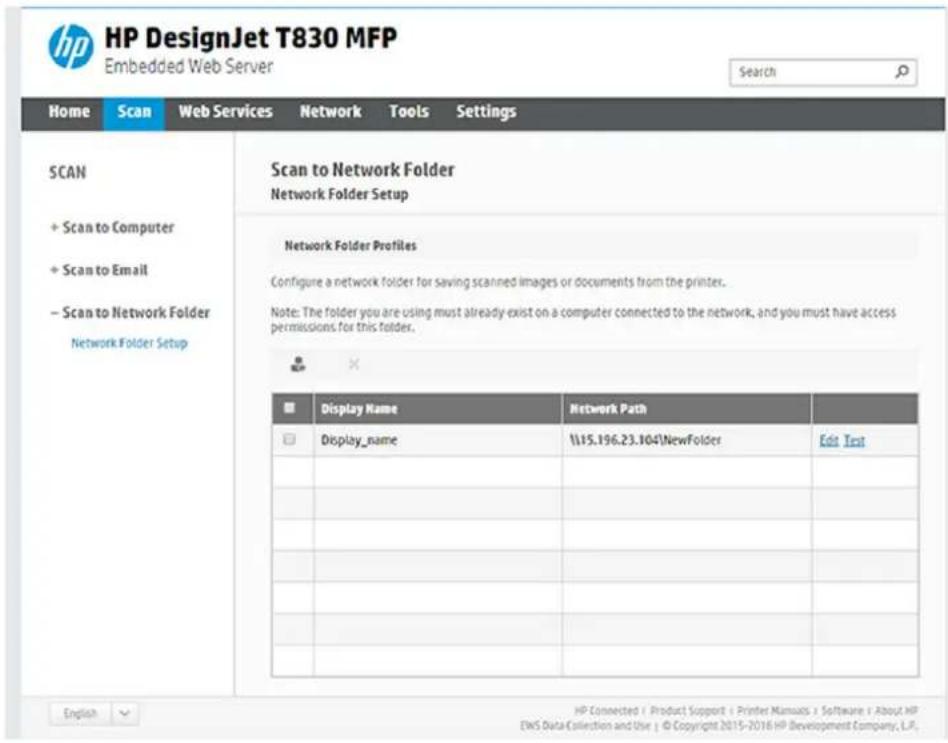Open the HP Connected footer link

606,711
